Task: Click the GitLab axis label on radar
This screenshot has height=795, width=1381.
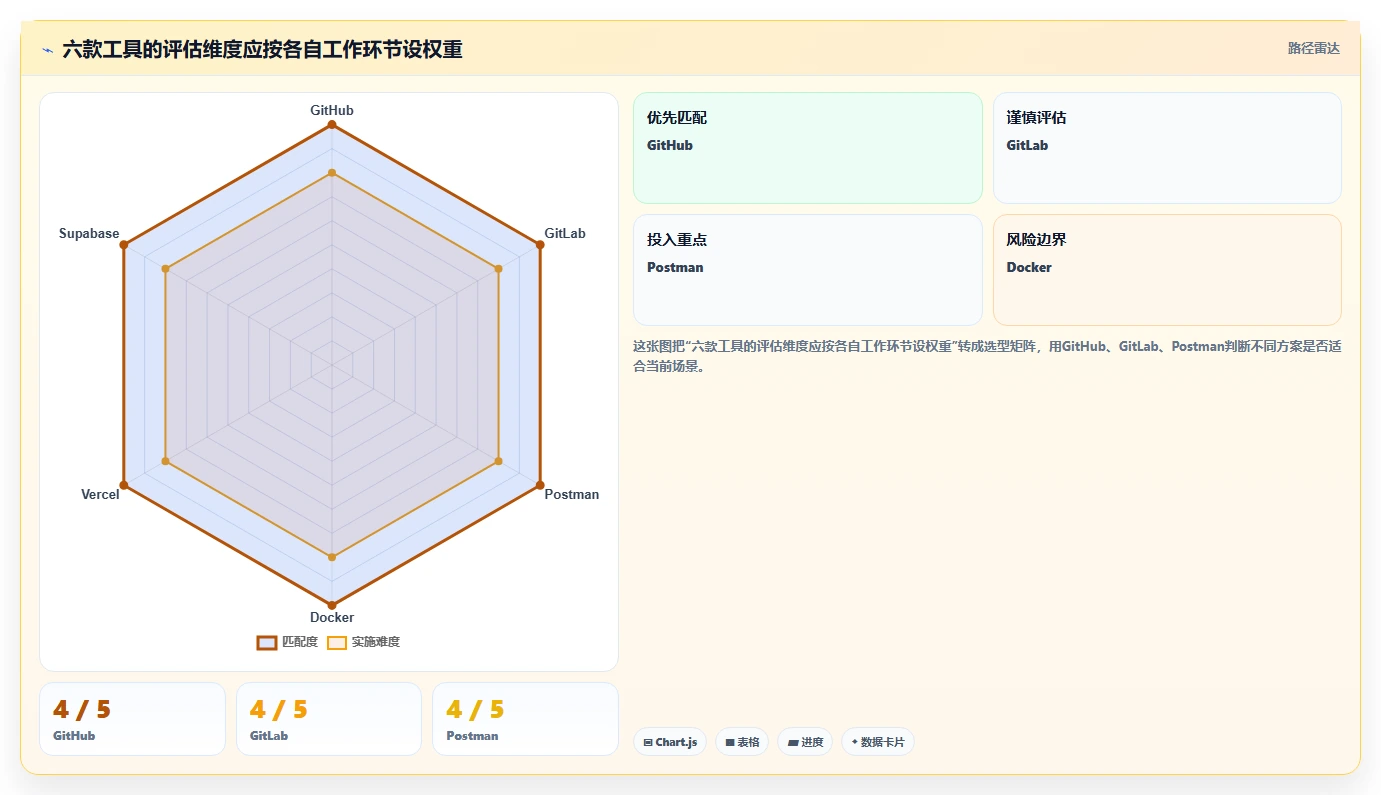Action: pyautogui.click(x=565, y=233)
